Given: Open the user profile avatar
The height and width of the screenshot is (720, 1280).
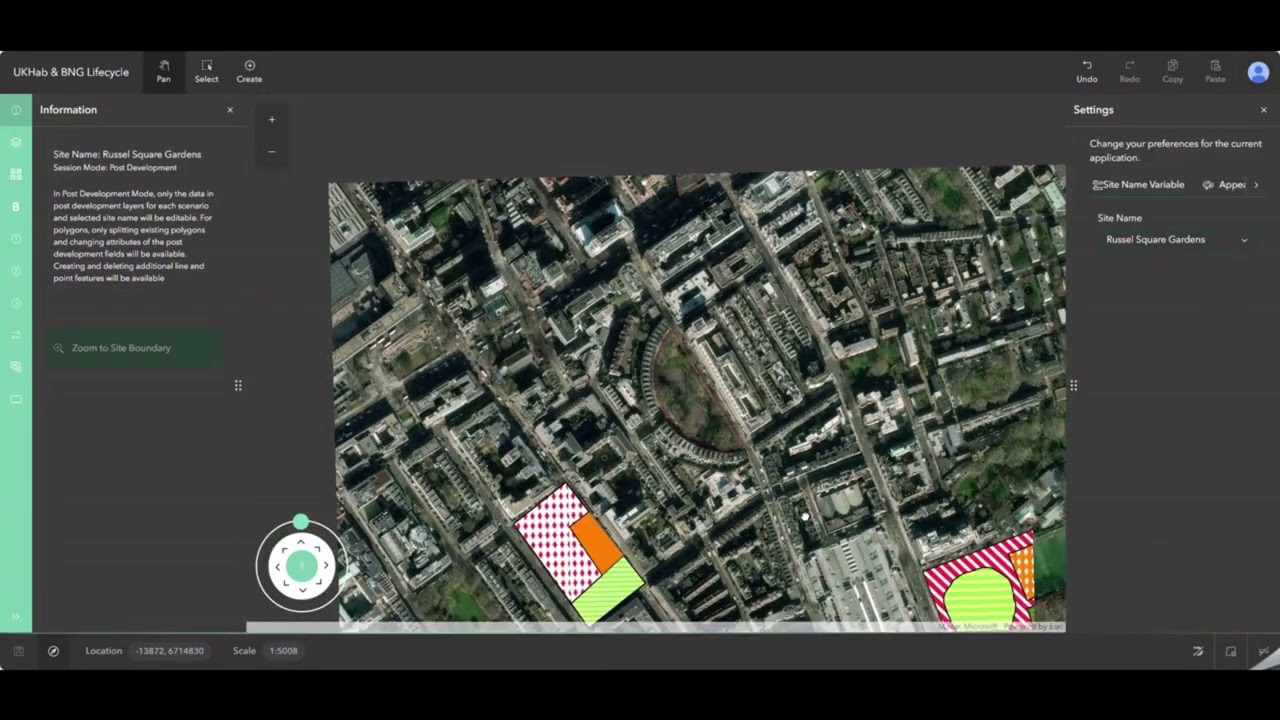Looking at the screenshot, I should point(1258,72).
